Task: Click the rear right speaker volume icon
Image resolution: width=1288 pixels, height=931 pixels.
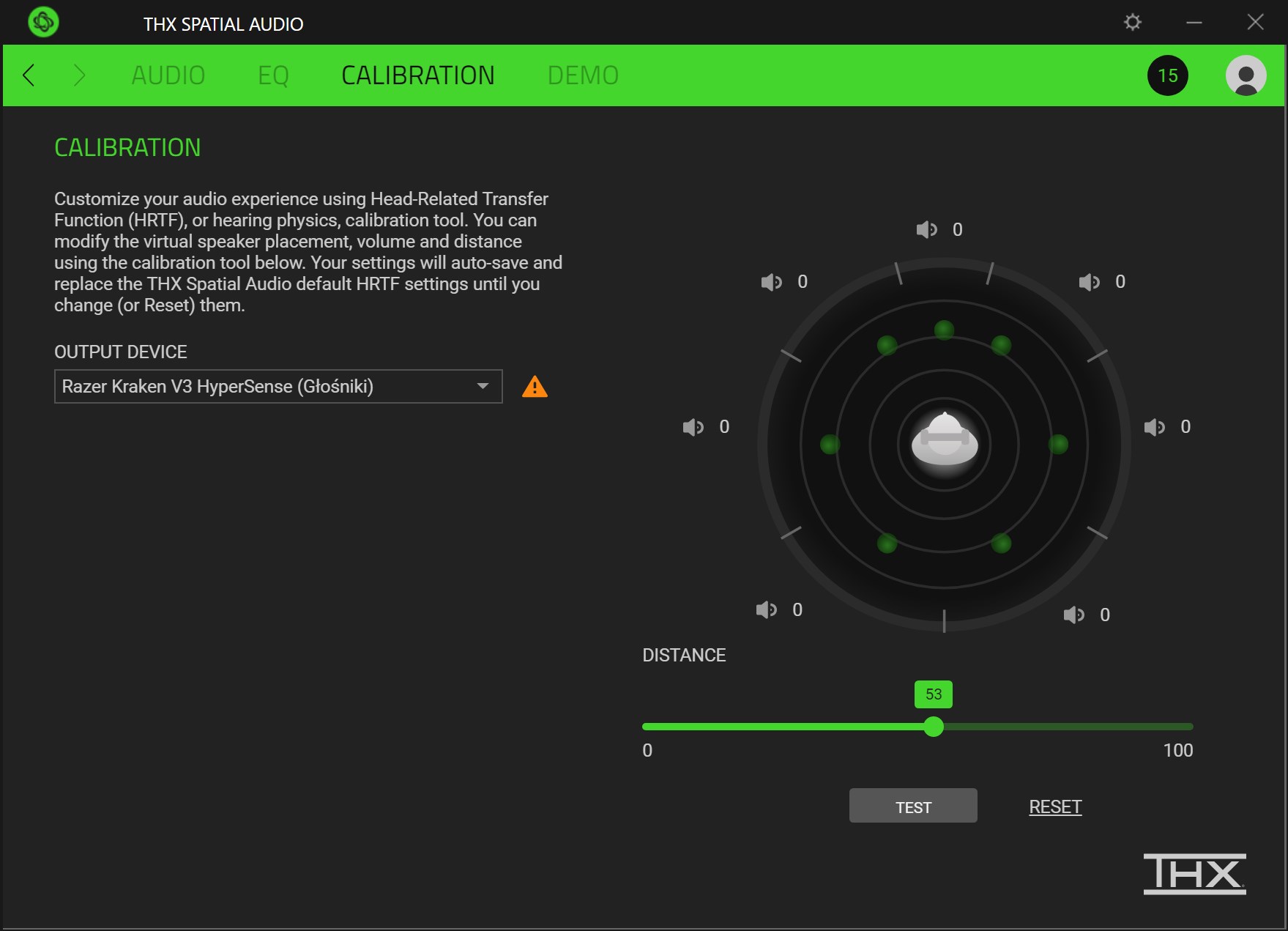Action: tap(1073, 615)
